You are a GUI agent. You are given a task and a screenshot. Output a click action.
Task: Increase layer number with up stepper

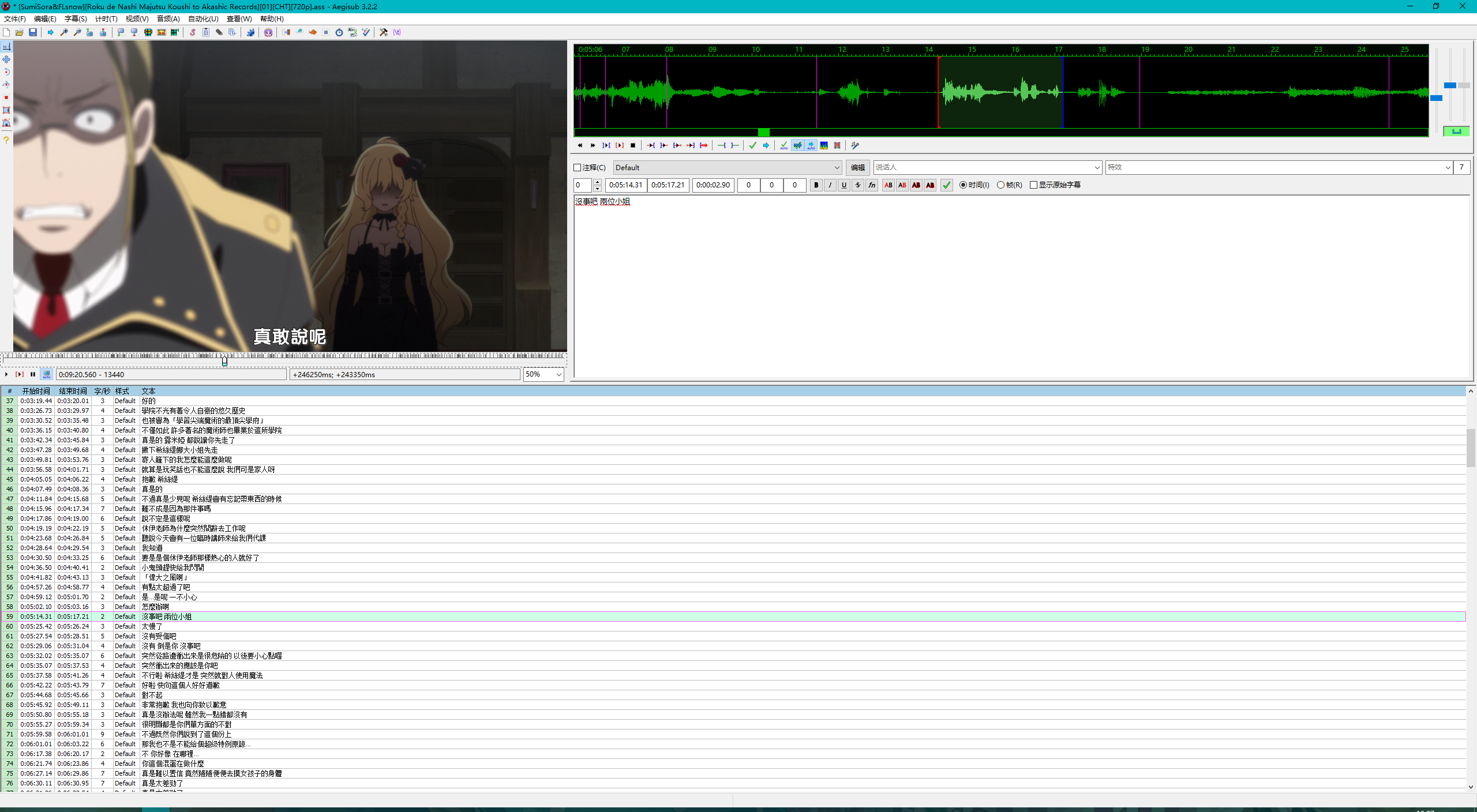(597, 182)
